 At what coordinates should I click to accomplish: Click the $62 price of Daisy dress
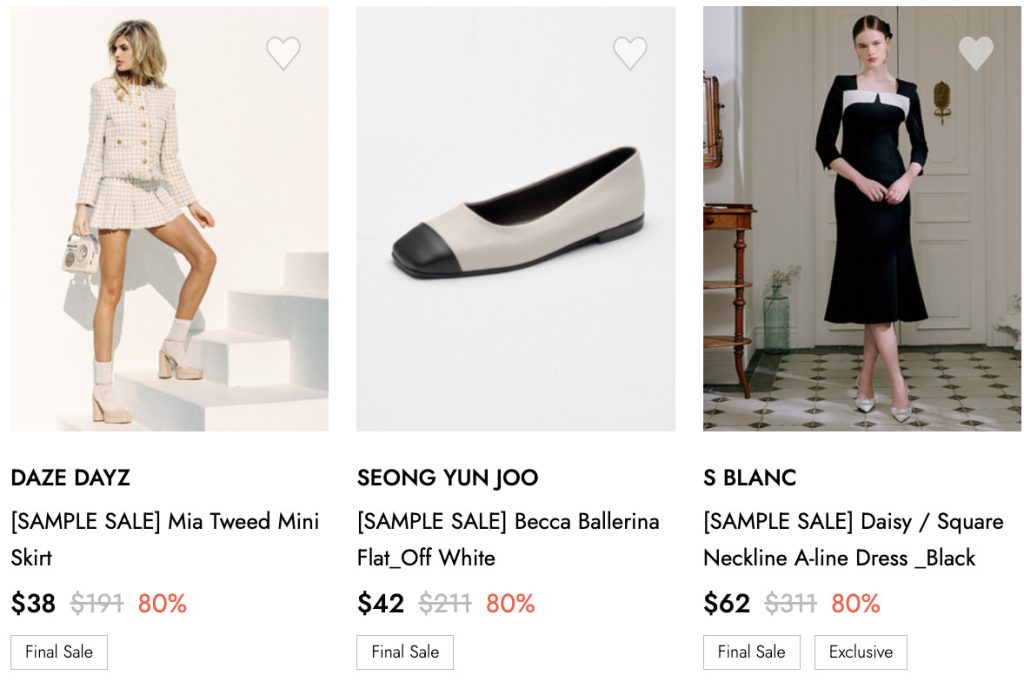click(x=726, y=604)
